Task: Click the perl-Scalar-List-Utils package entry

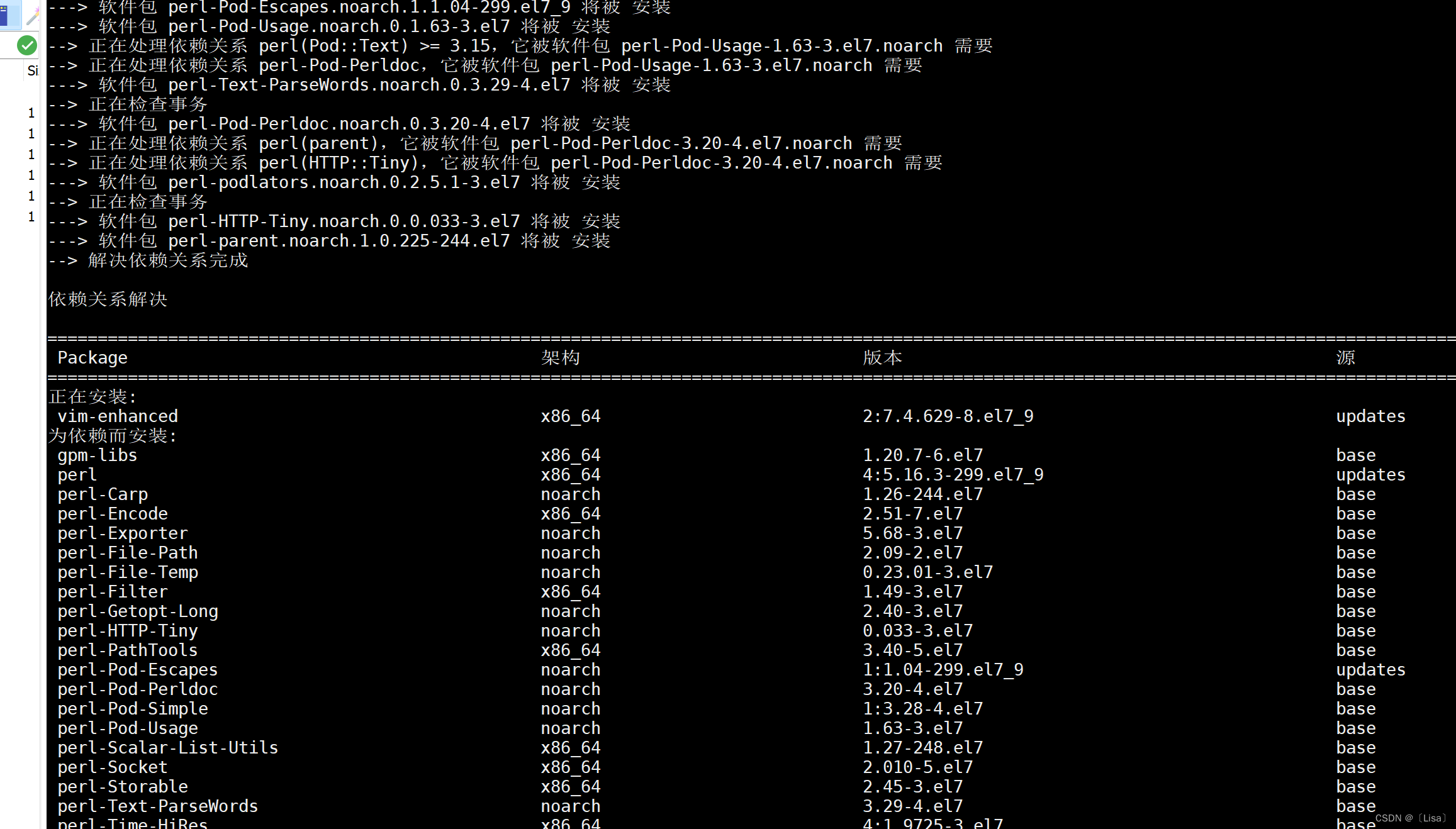Action: coord(167,747)
